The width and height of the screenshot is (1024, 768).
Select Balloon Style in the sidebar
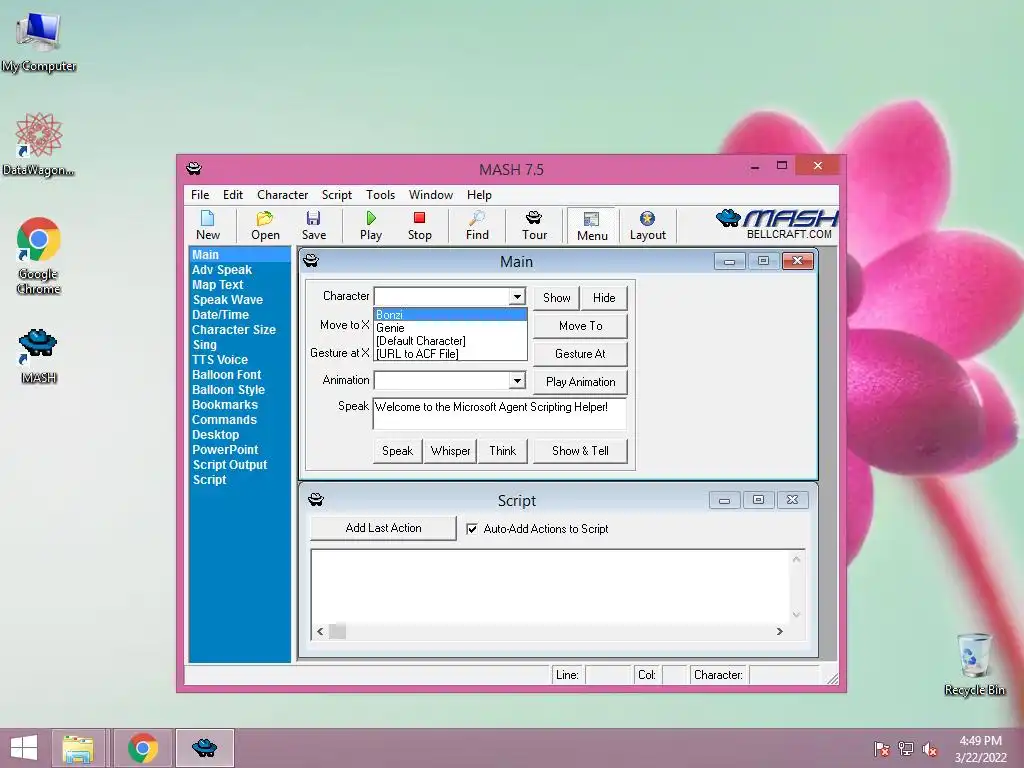(x=228, y=390)
